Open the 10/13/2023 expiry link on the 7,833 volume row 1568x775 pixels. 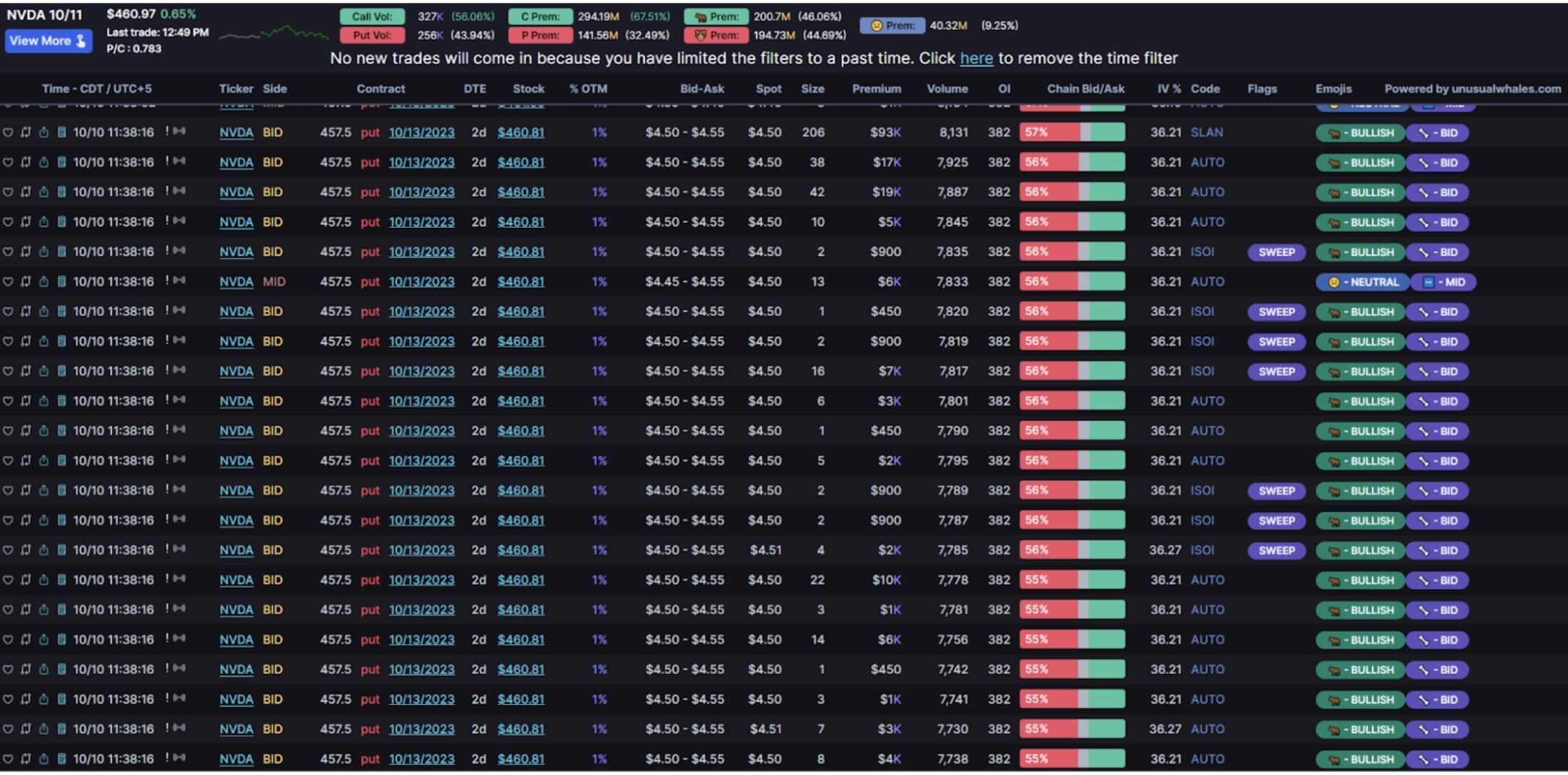(421, 281)
